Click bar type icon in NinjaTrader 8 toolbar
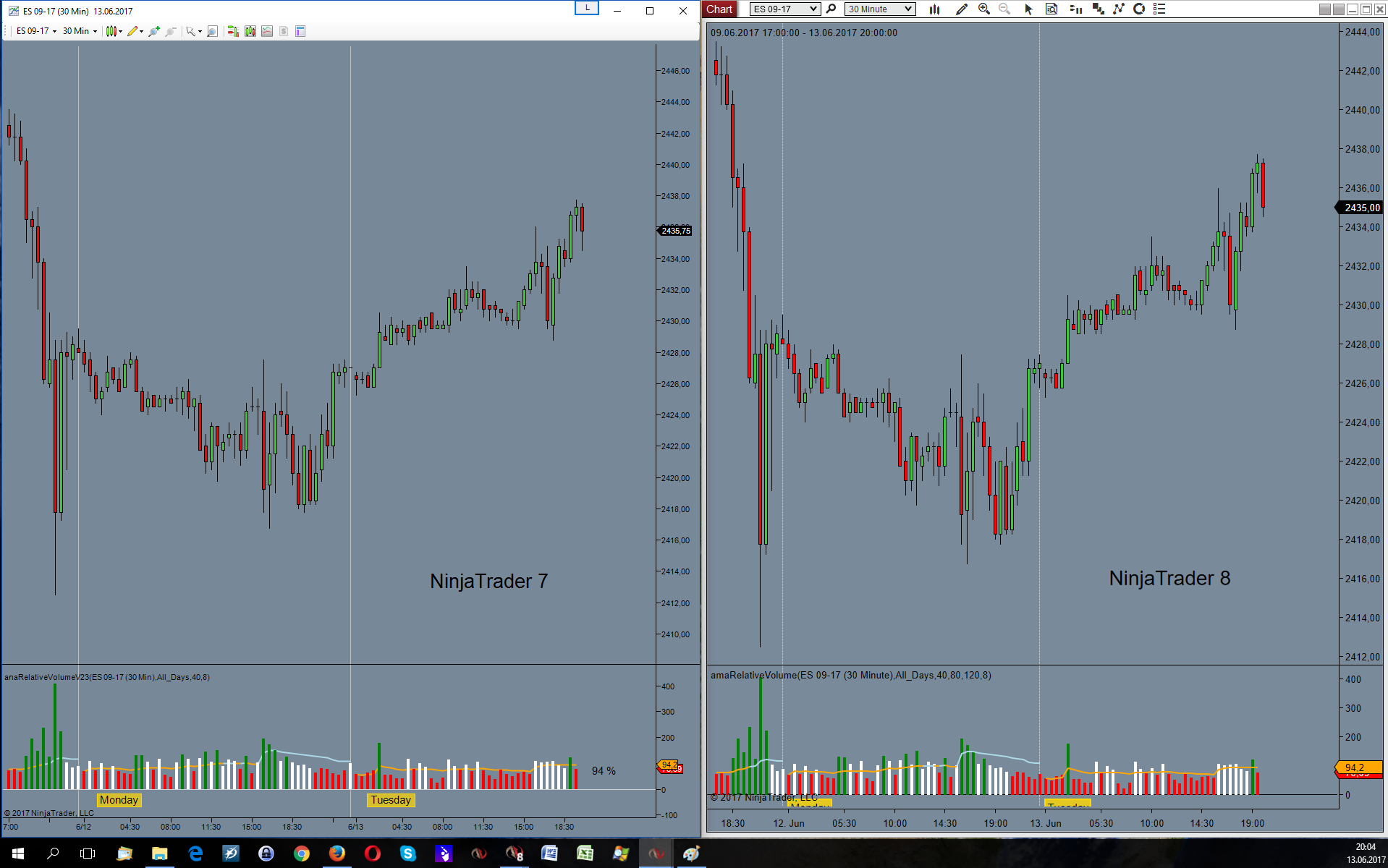 (x=935, y=9)
